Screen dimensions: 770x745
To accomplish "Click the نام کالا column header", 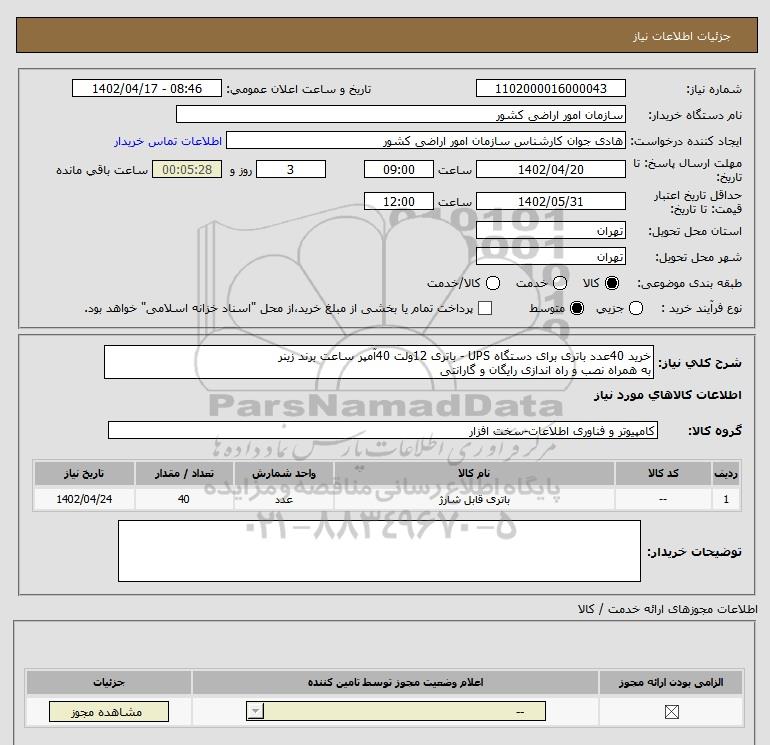I will click(474, 473).
